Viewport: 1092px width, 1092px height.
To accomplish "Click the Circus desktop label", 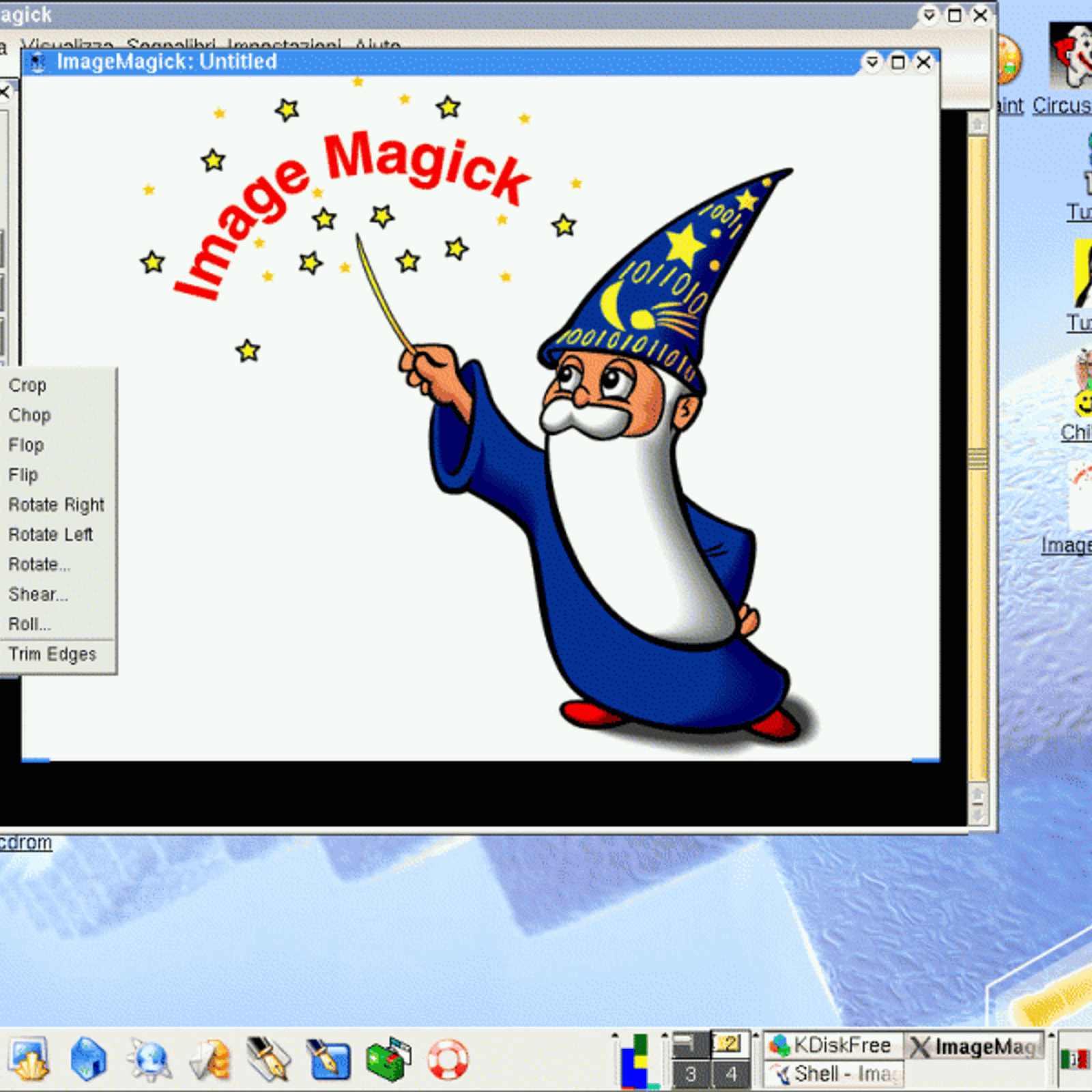I will click(1062, 106).
